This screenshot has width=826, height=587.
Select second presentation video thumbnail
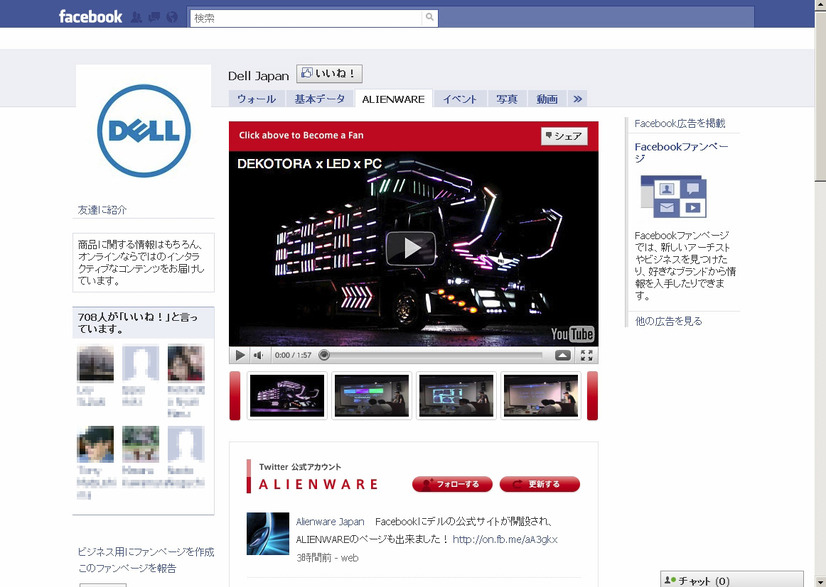click(372, 396)
